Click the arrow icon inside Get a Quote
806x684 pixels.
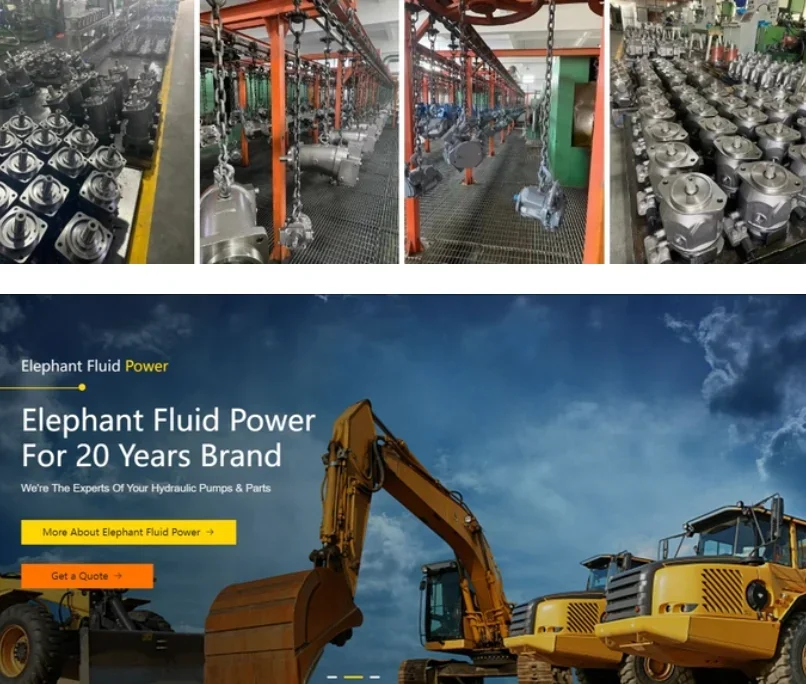pos(118,576)
